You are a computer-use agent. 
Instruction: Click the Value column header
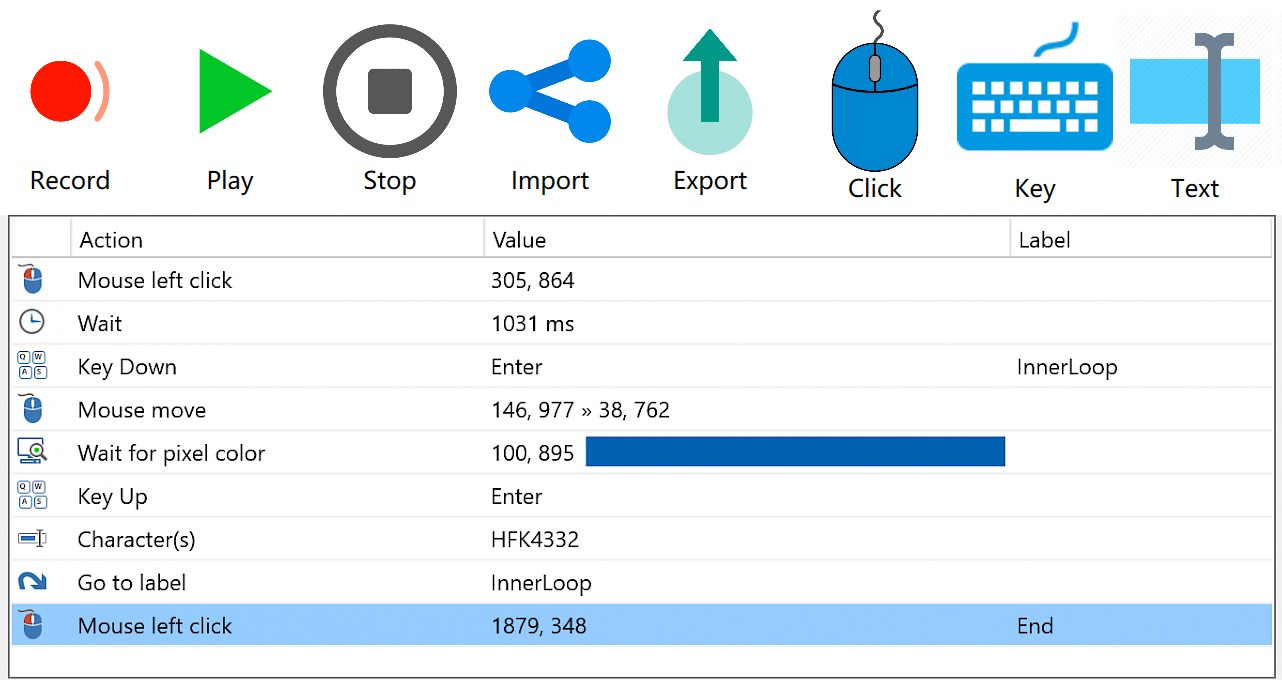coord(746,240)
